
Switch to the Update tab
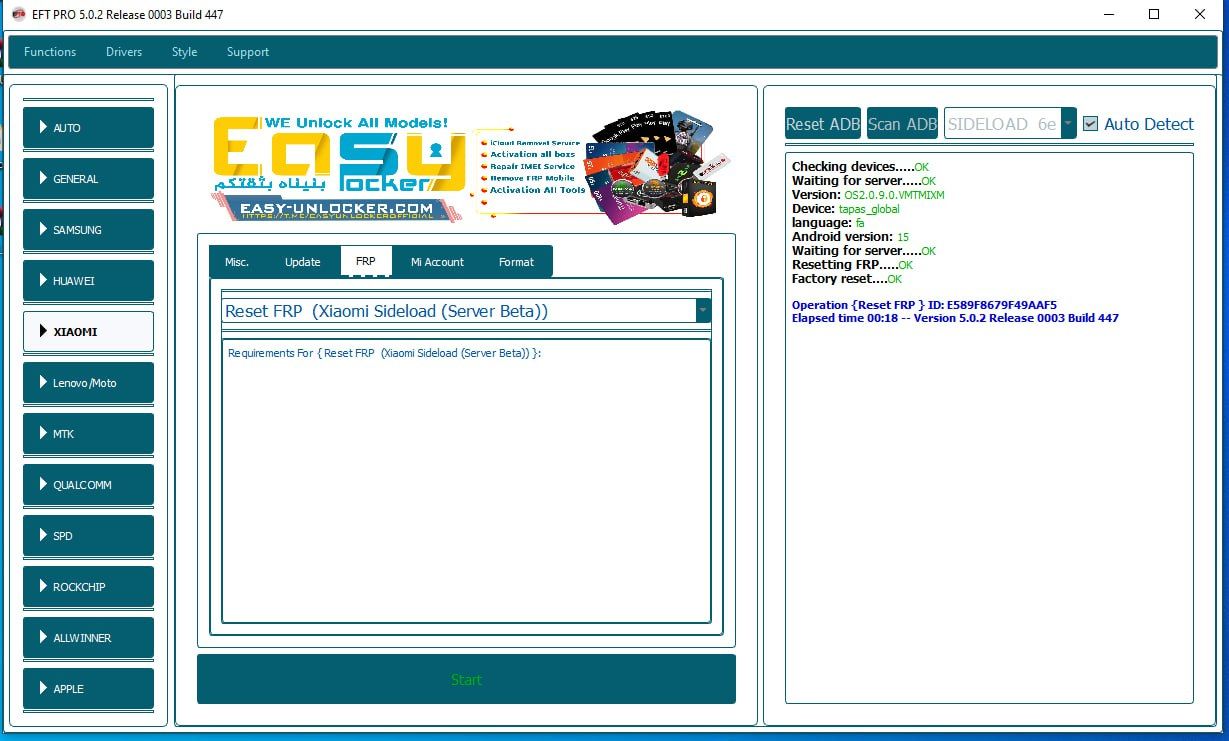tap(302, 262)
